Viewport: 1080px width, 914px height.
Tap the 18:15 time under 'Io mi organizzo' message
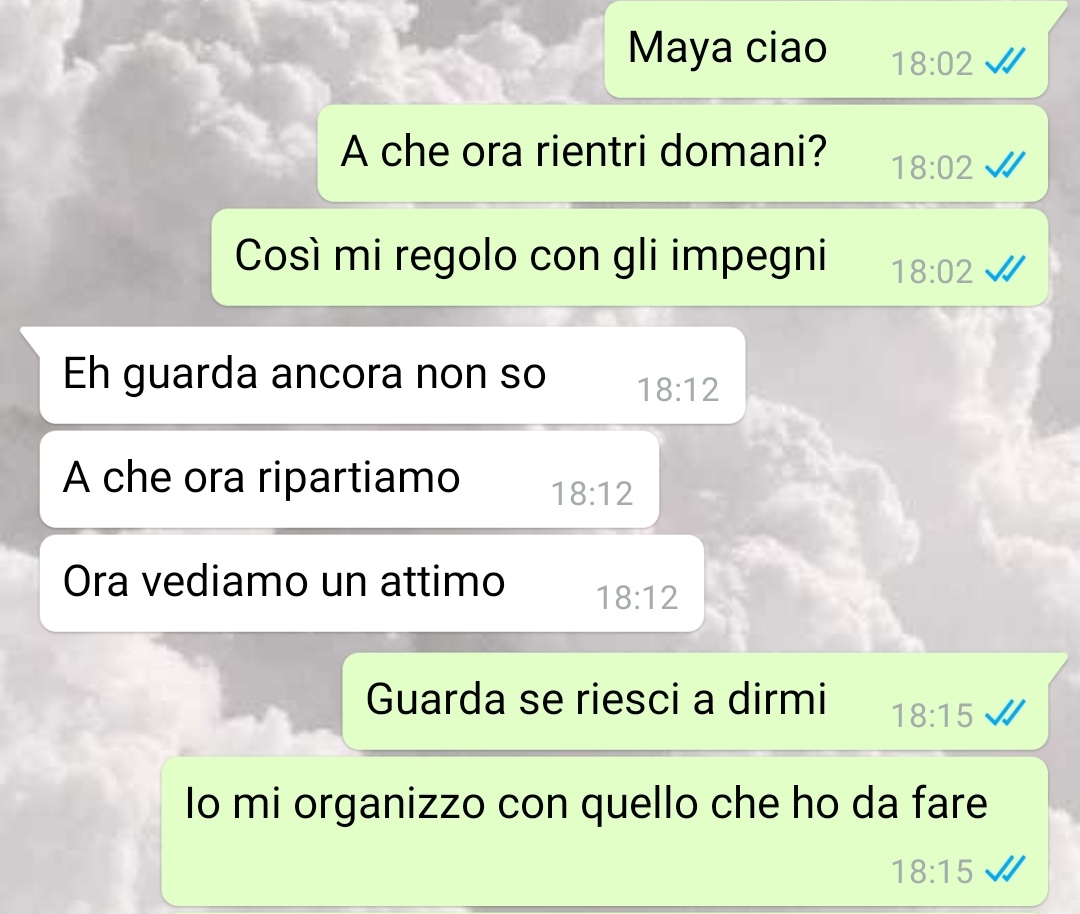pyautogui.click(x=932, y=871)
